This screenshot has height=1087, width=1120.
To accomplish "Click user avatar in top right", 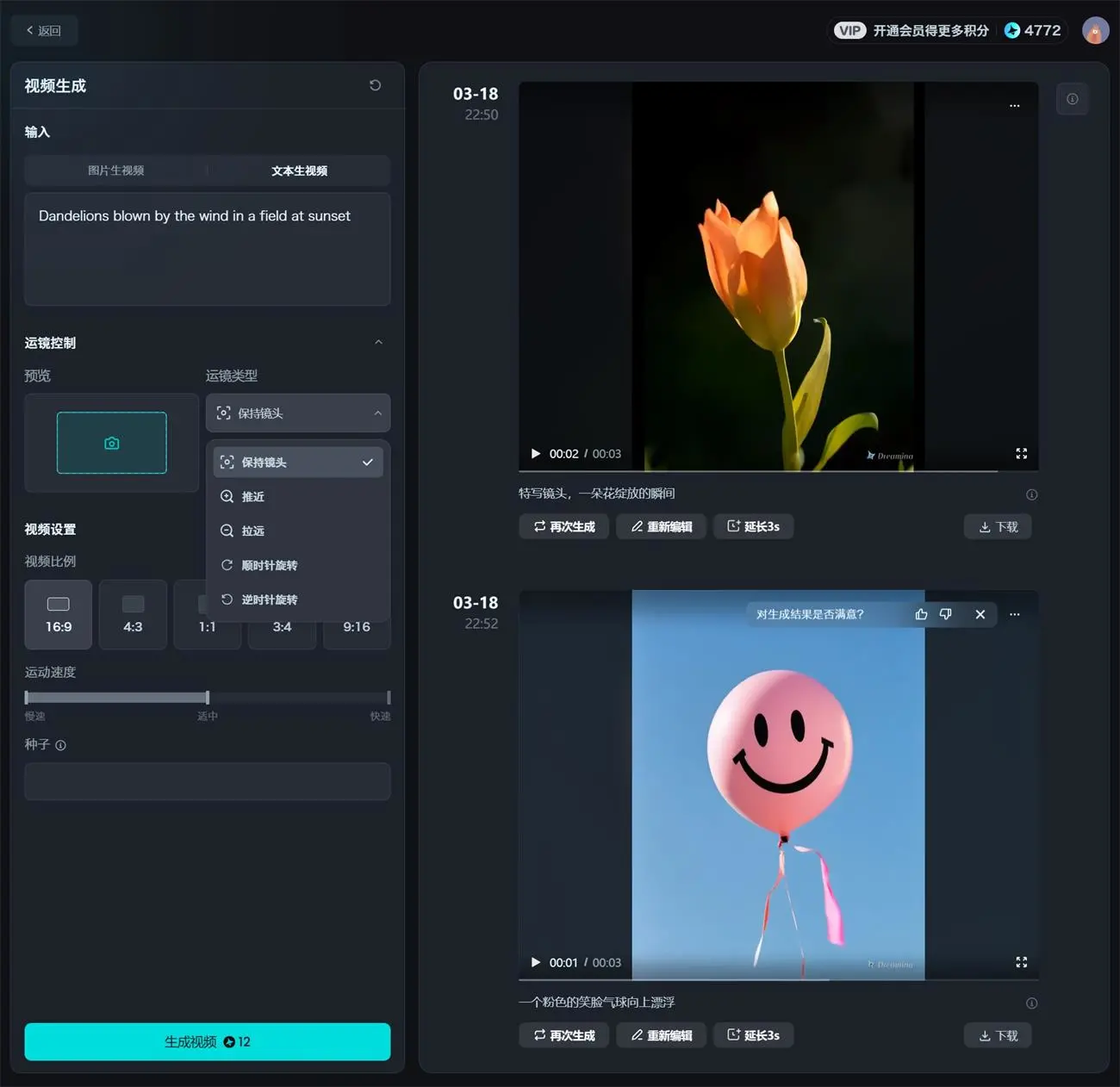I will coord(1095,31).
